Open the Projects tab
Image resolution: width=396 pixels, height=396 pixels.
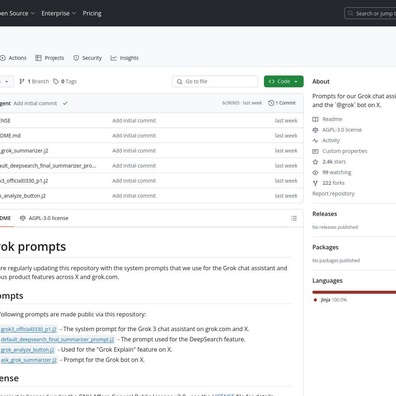50,58
